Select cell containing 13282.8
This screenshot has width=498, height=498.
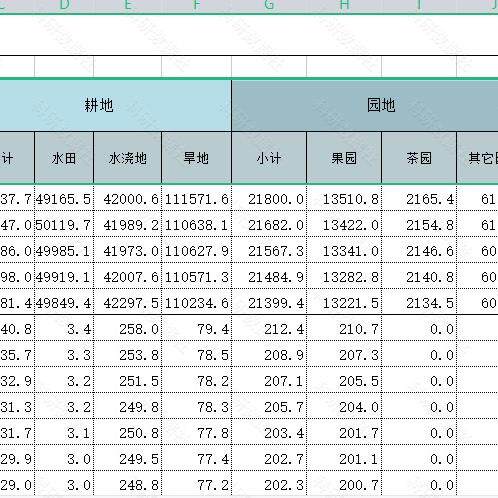pos(344,276)
